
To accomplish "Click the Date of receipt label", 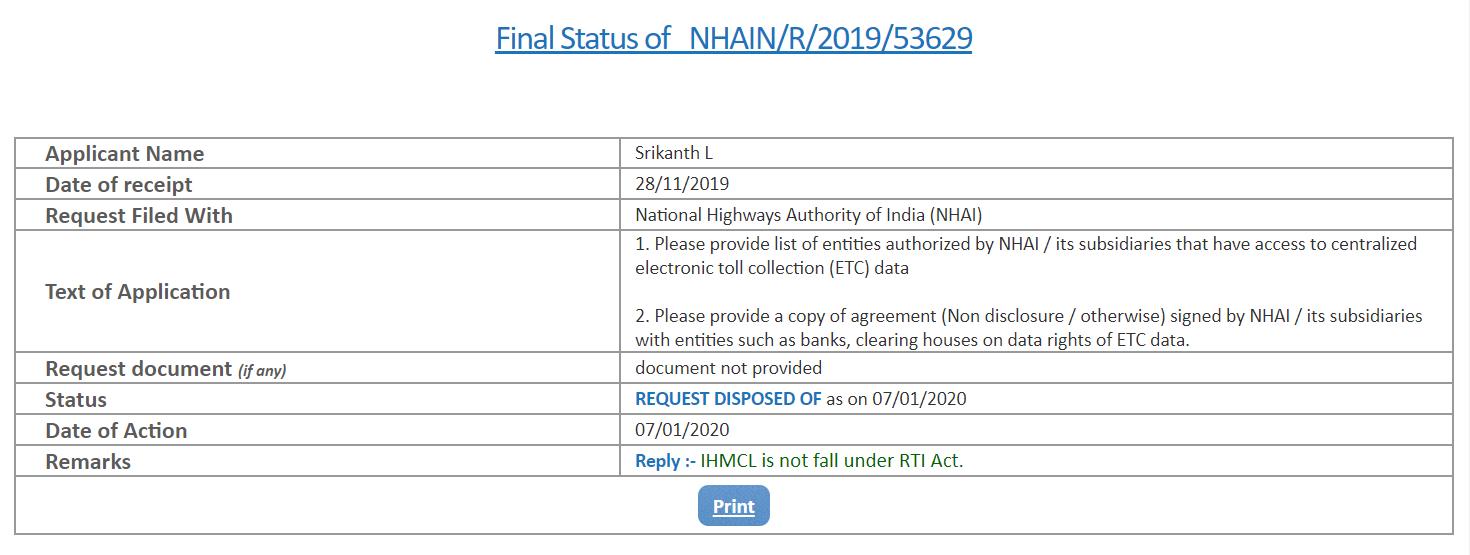I will (119, 185).
